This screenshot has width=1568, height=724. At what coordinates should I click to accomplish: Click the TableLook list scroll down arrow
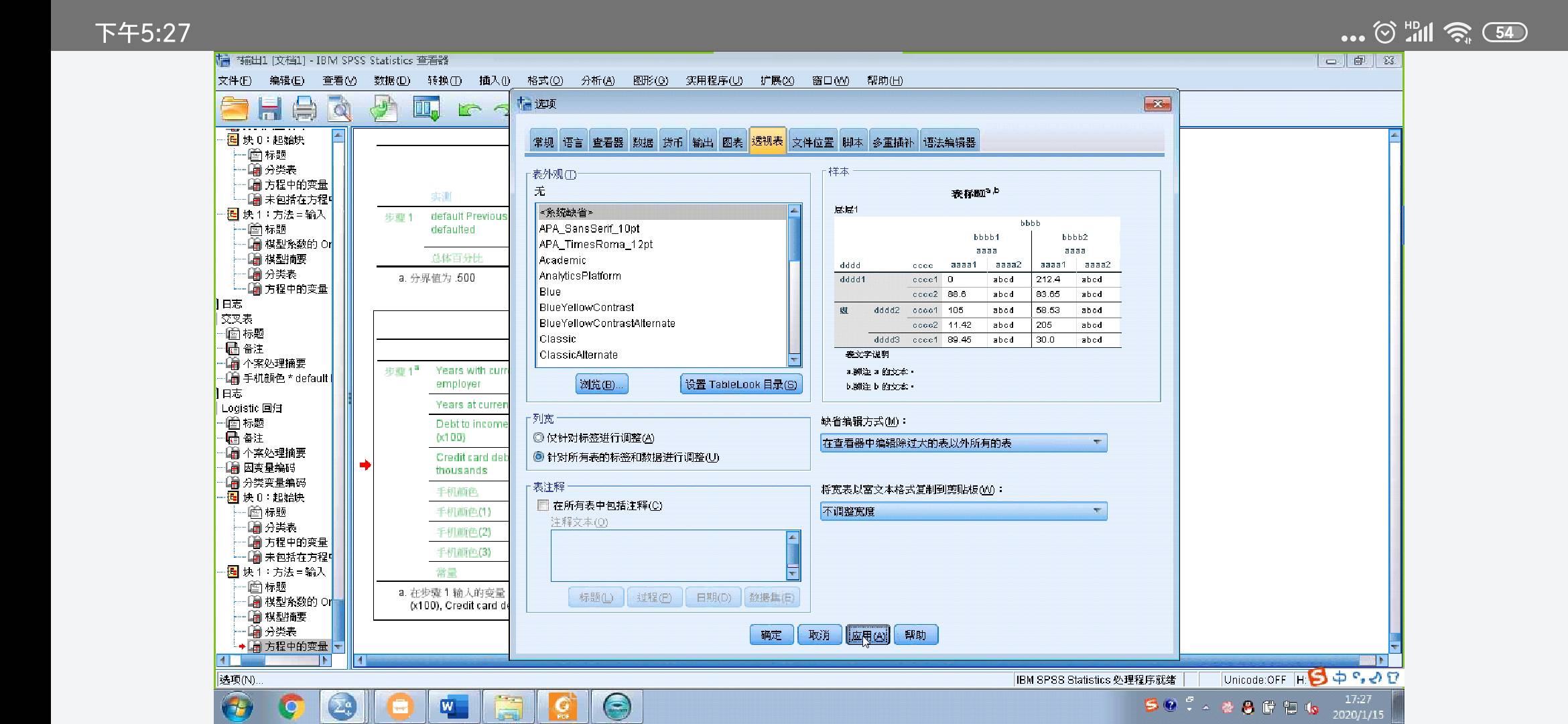tap(794, 360)
